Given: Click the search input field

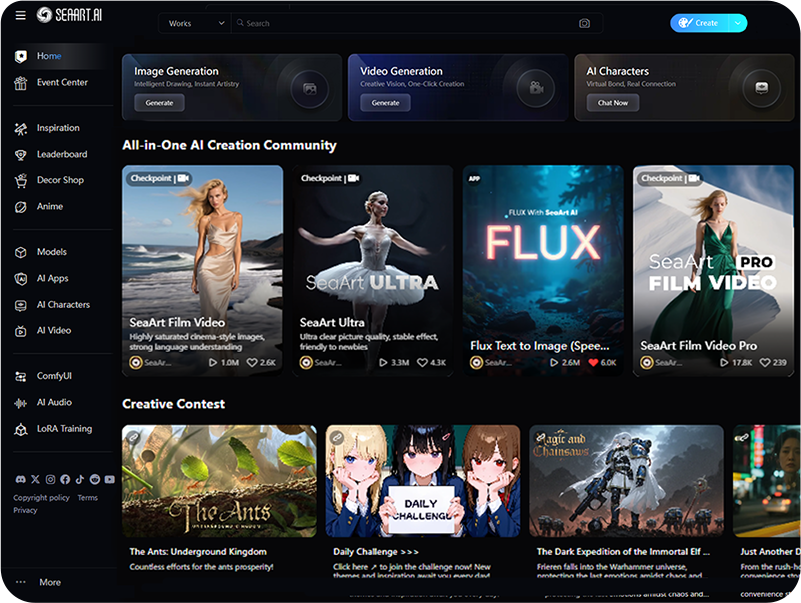Looking at the screenshot, I should [x=400, y=23].
